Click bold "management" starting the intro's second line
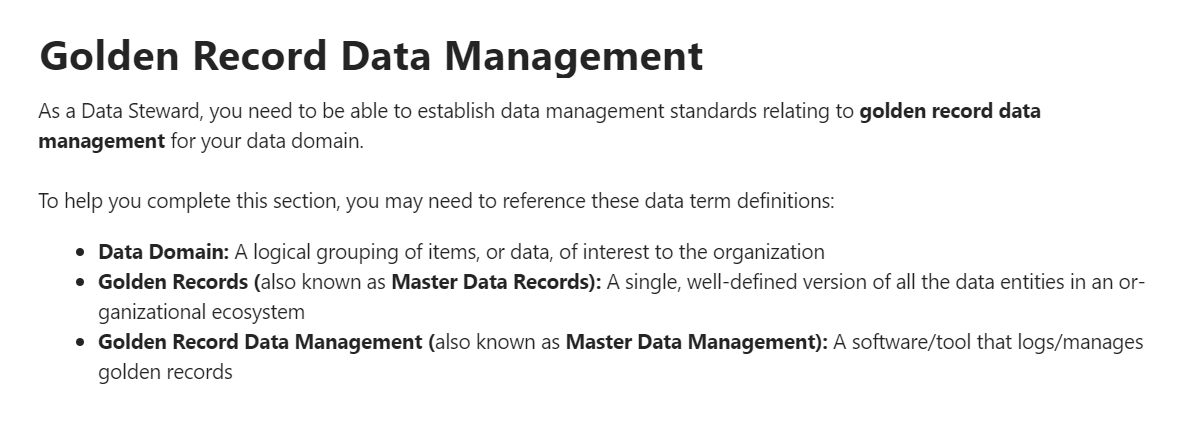 point(101,140)
